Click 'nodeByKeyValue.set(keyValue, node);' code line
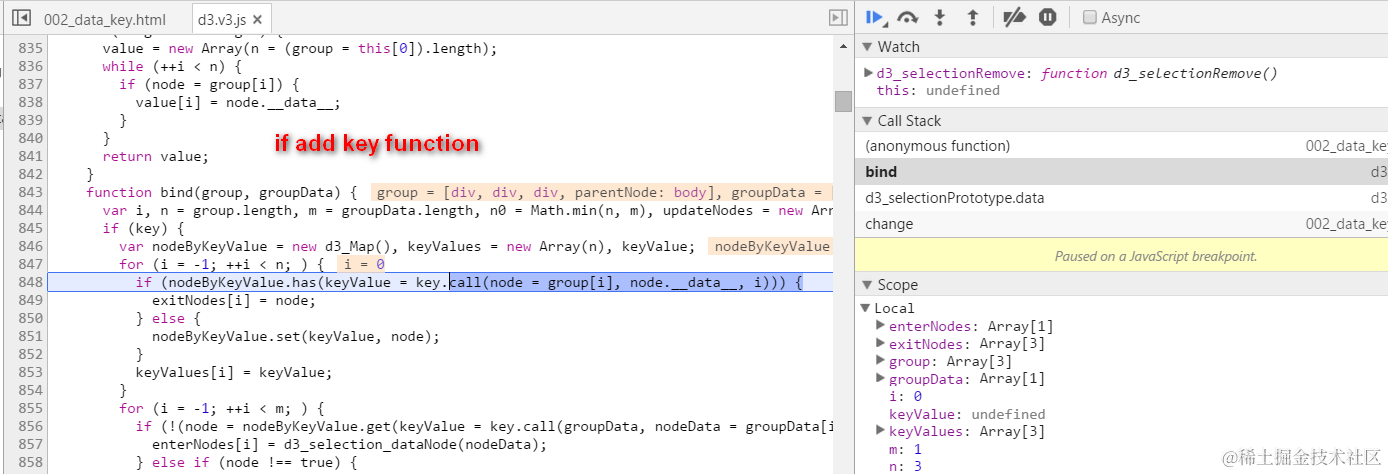 [295, 336]
